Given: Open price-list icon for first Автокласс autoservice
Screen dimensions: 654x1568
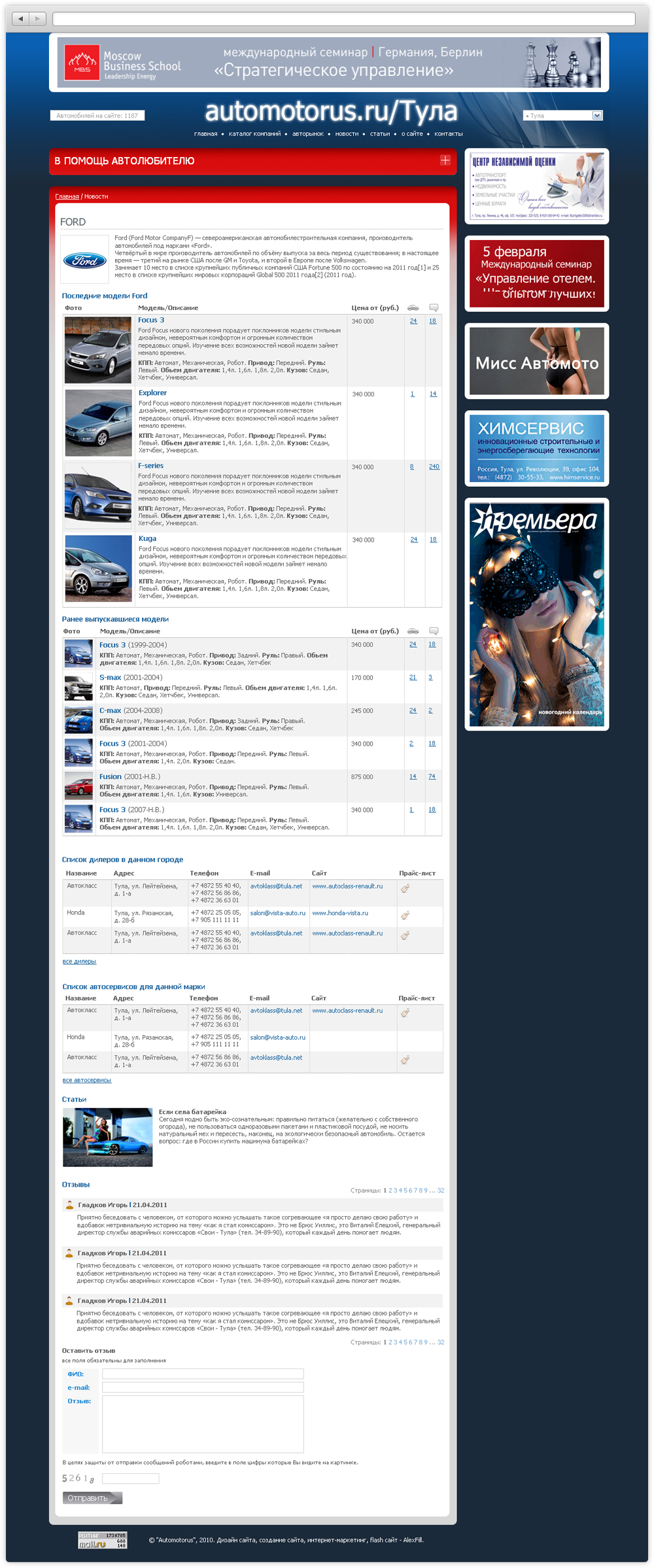Looking at the screenshot, I should [x=405, y=1013].
